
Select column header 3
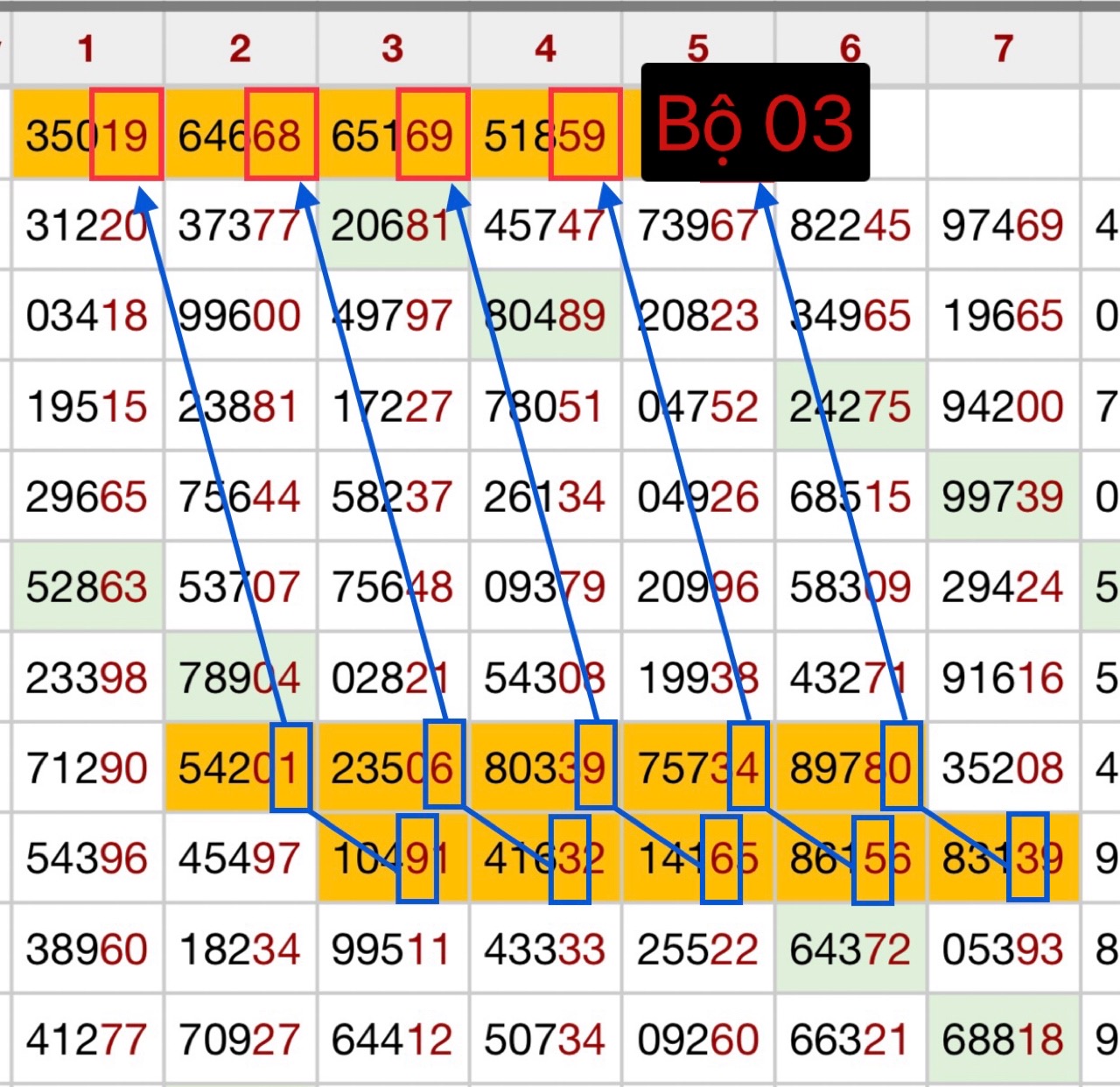393,49
